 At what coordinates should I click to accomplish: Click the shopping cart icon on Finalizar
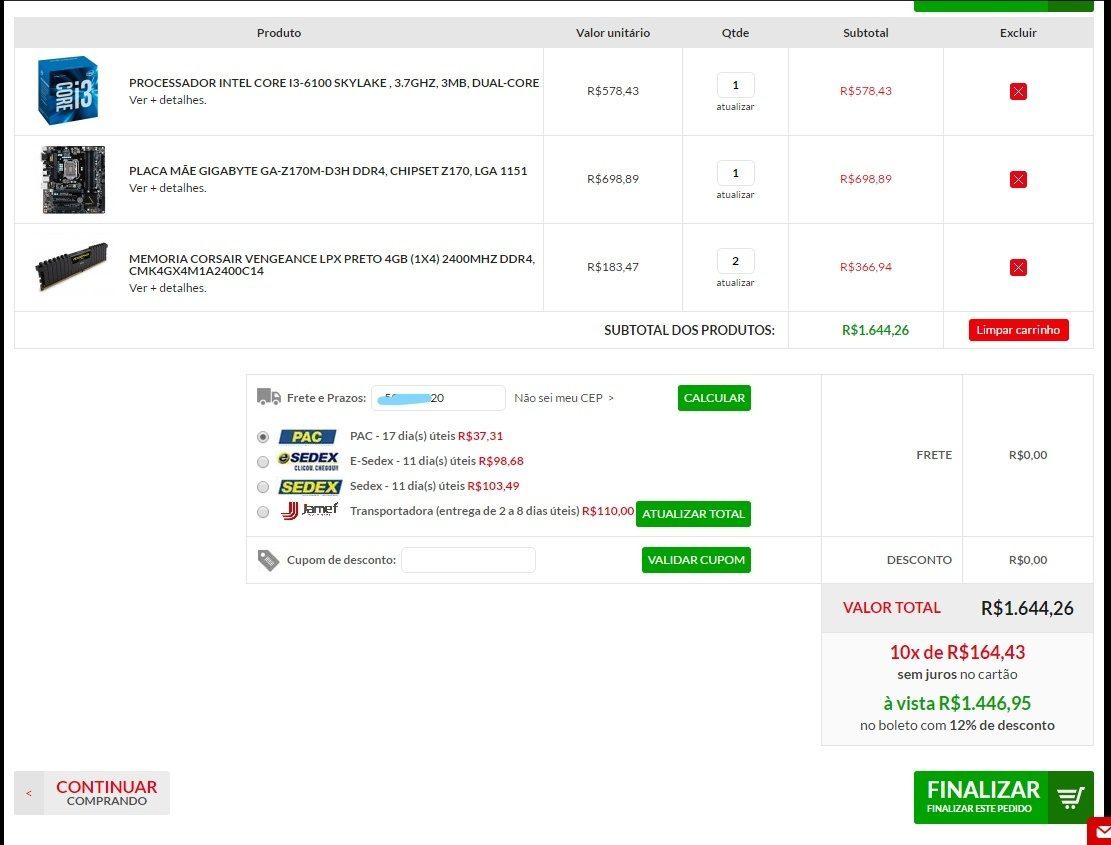[x=1071, y=798]
